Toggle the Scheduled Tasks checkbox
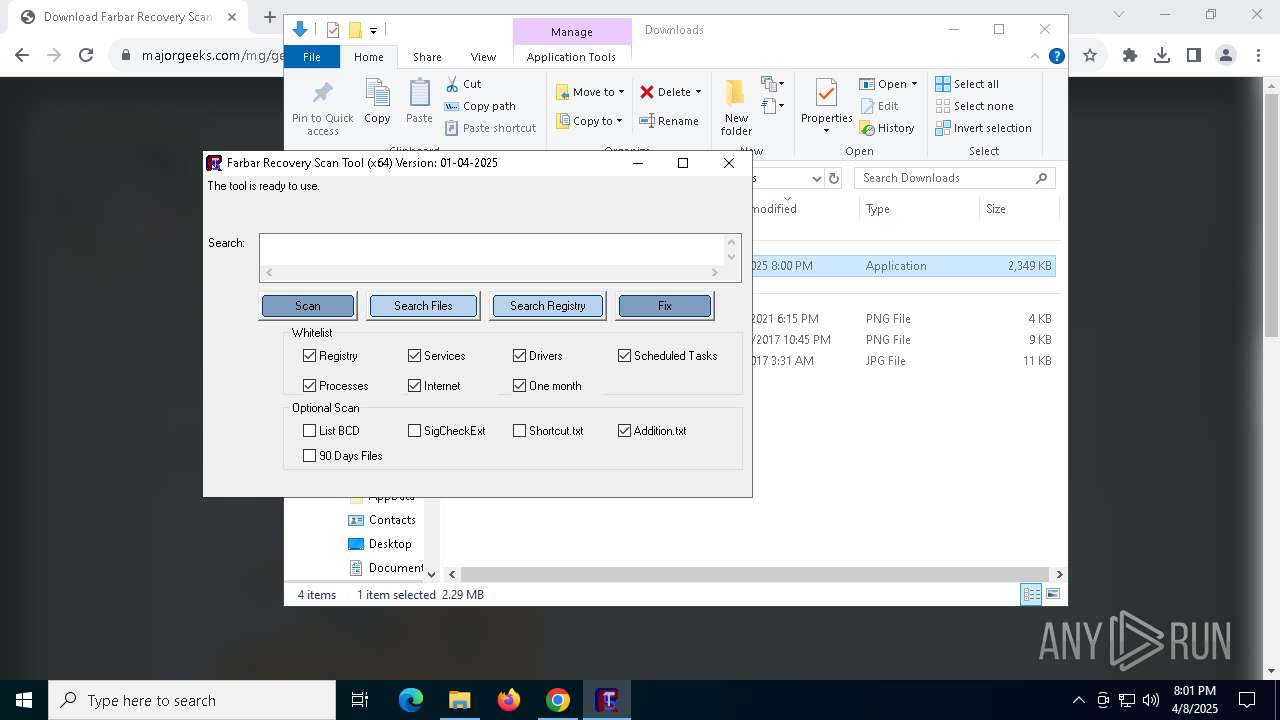The image size is (1280, 720). point(624,356)
